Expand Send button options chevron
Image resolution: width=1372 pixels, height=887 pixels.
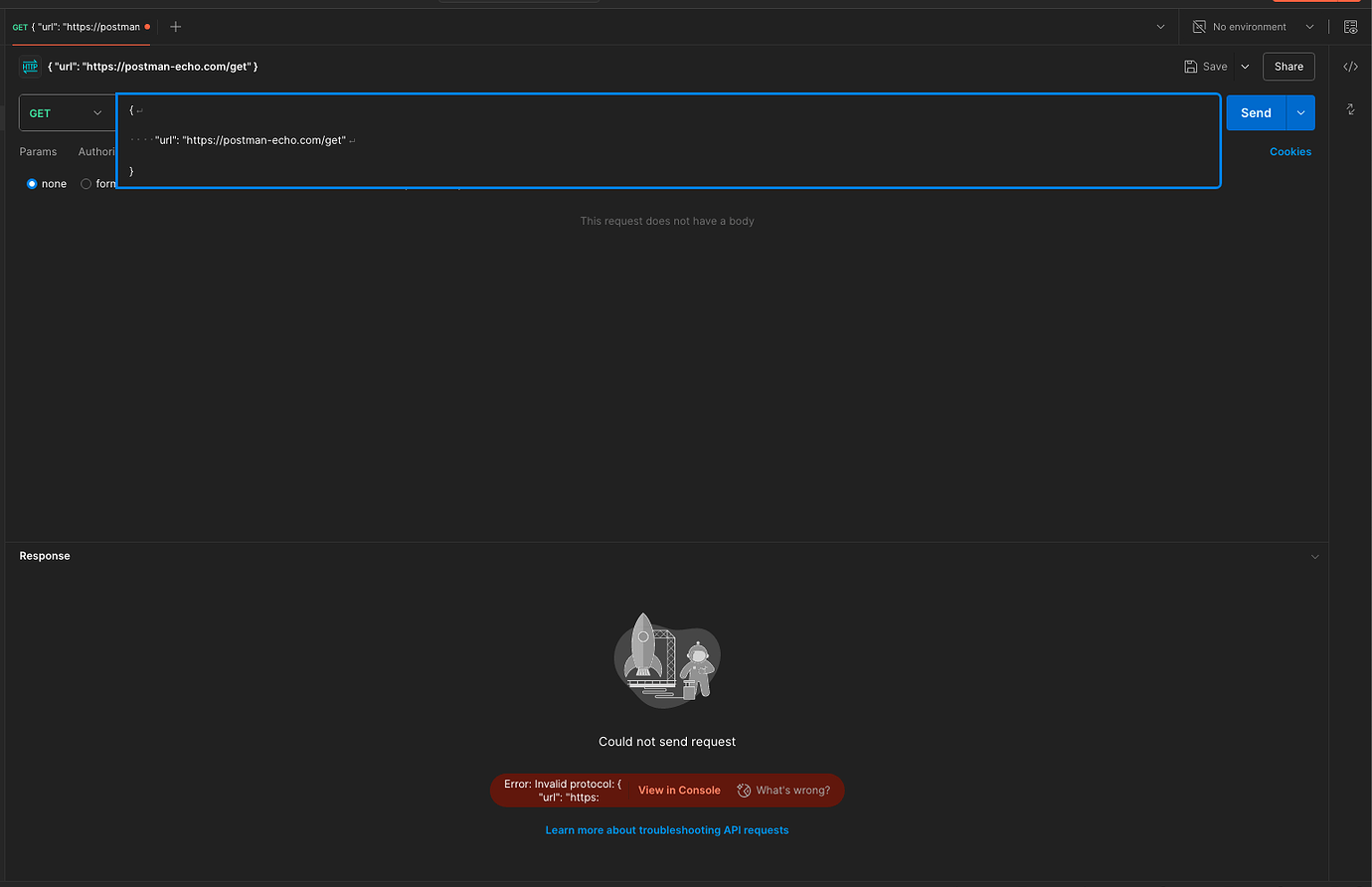[x=1299, y=112]
